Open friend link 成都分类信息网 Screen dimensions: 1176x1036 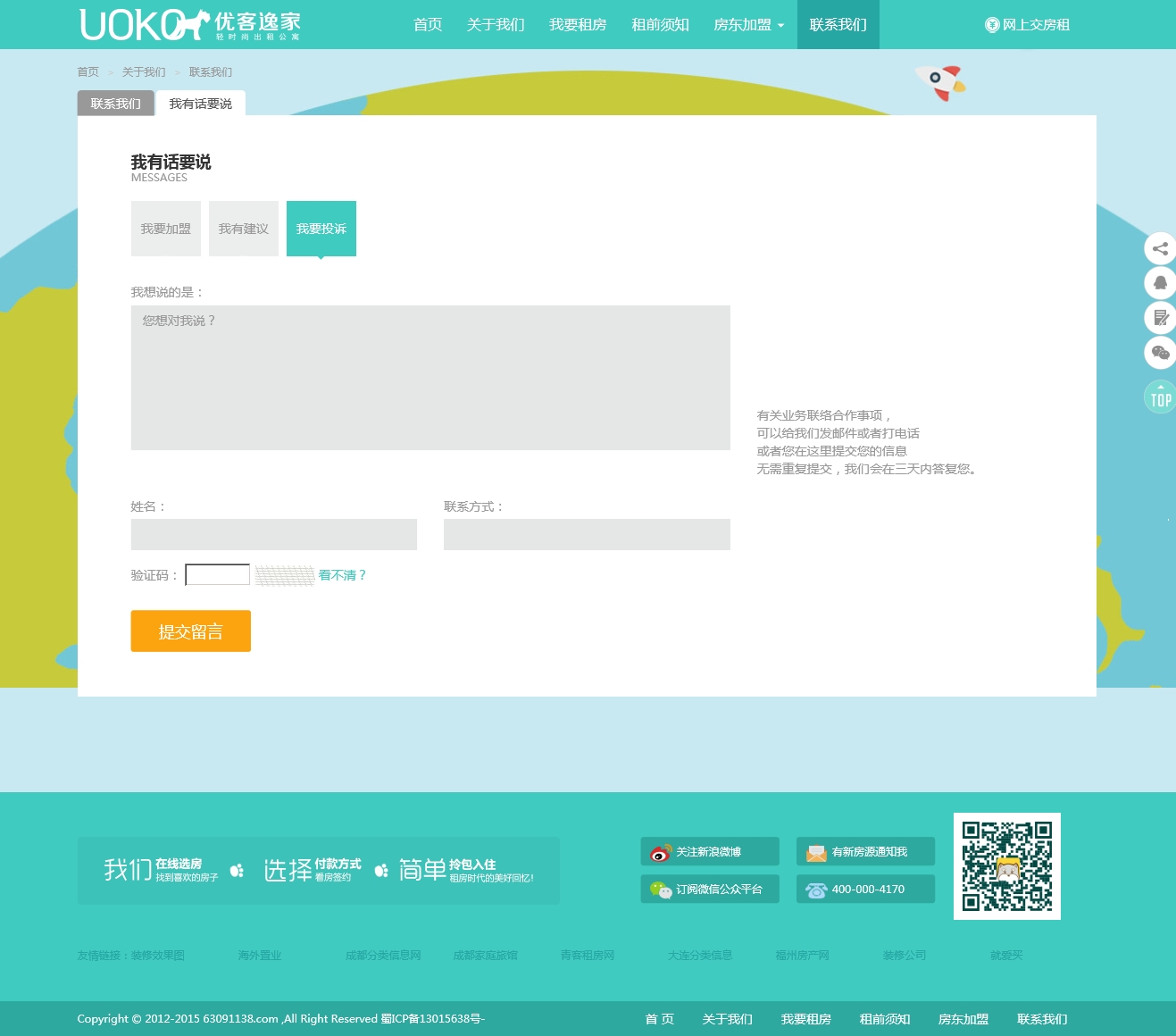point(383,956)
